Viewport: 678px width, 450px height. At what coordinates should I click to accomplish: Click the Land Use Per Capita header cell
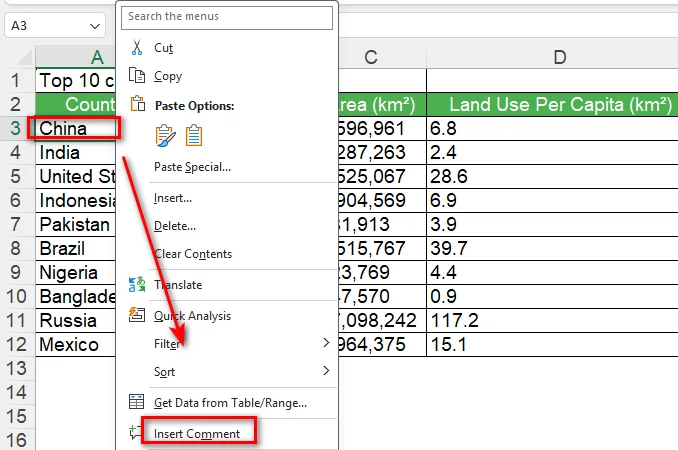(552, 104)
